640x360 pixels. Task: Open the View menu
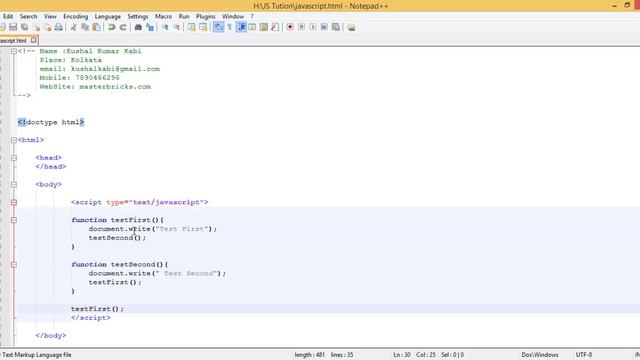click(50, 16)
